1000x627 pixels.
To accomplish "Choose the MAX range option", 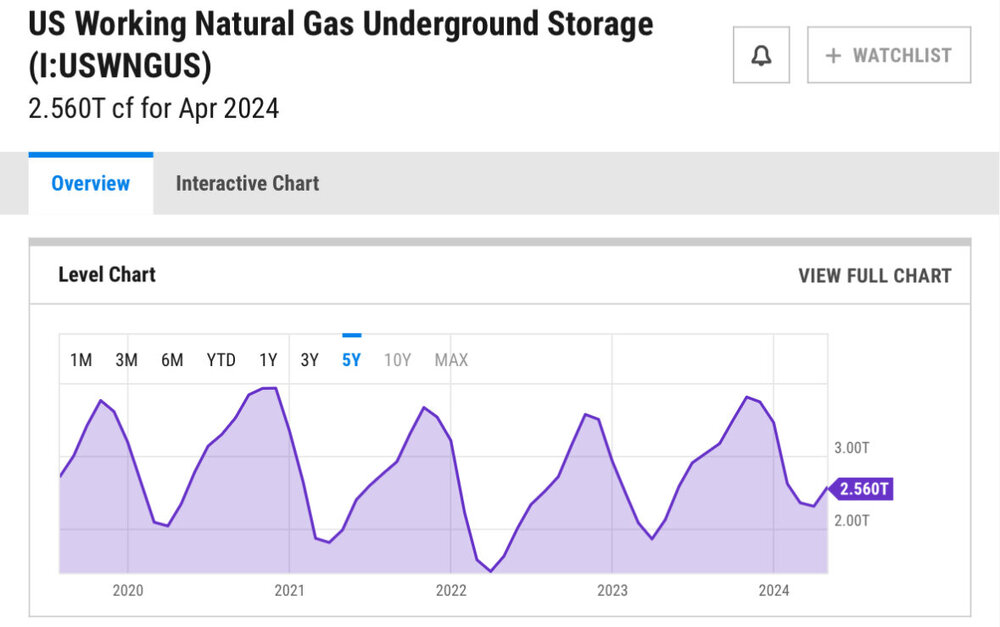I will [x=451, y=360].
